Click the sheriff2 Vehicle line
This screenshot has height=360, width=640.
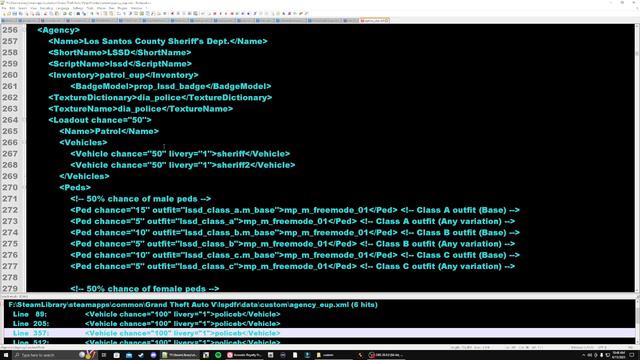pos(182,165)
